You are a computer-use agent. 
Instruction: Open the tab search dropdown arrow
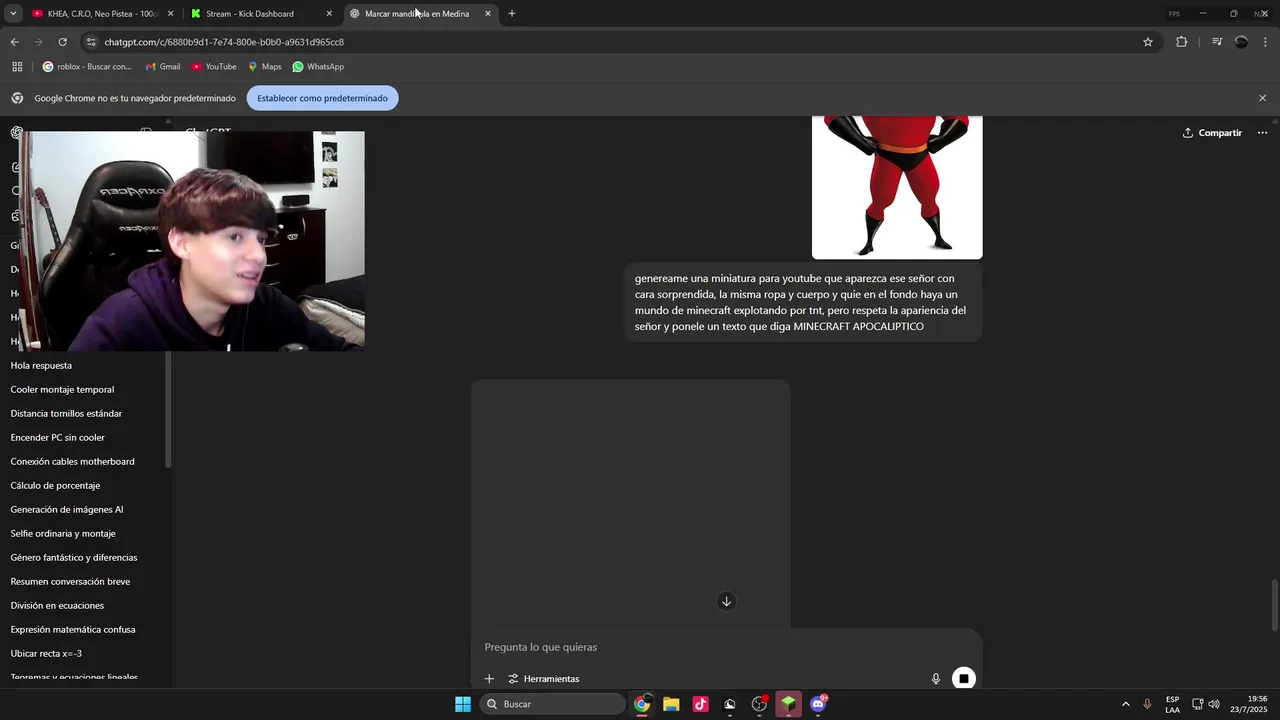tap(13, 14)
